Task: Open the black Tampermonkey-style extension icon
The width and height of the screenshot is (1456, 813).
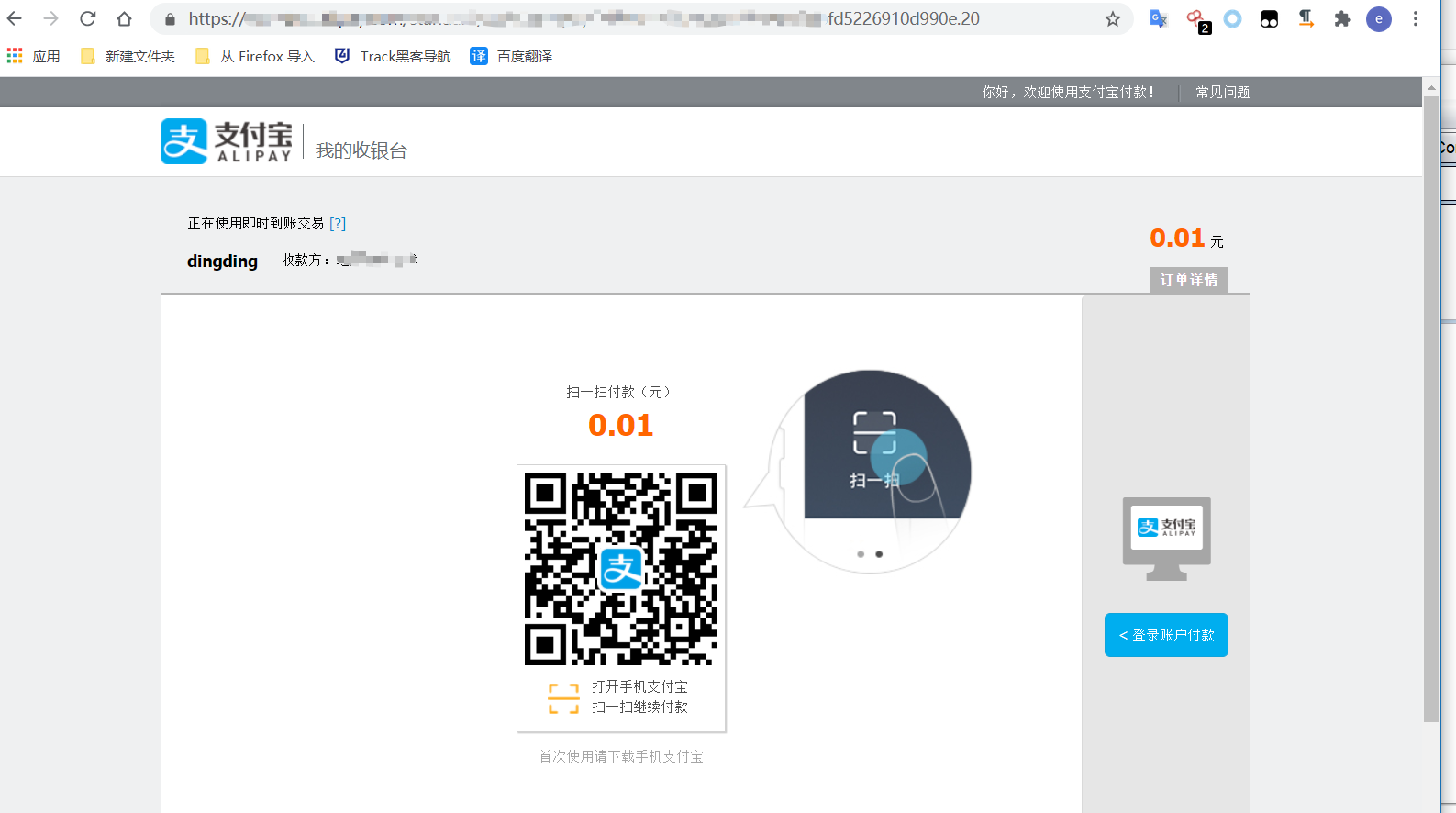Action: 1270,18
